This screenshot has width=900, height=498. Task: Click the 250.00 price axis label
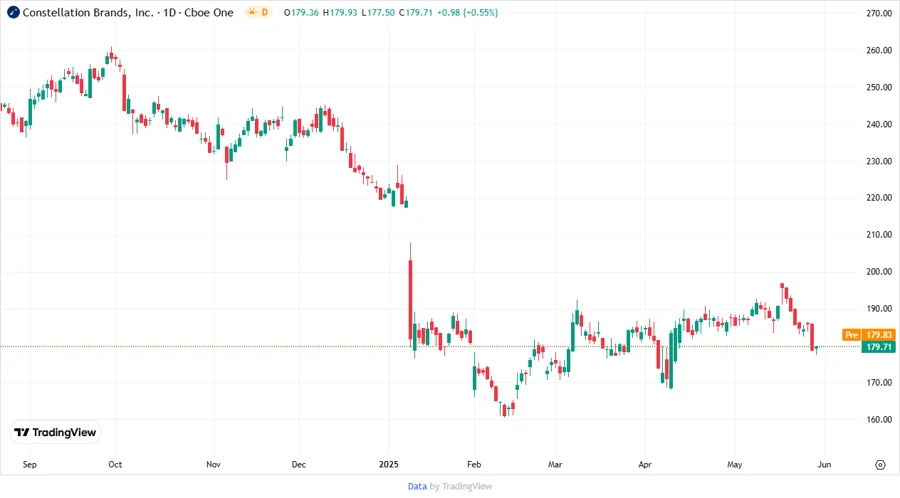(x=879, y=87)
